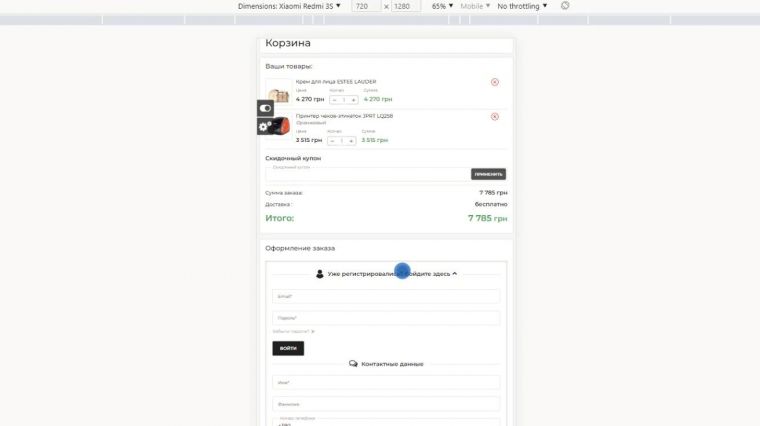This screenshot has height=426, width=760.
Task: Focus the discount coupon input field
Action: (x=366, y=174)
